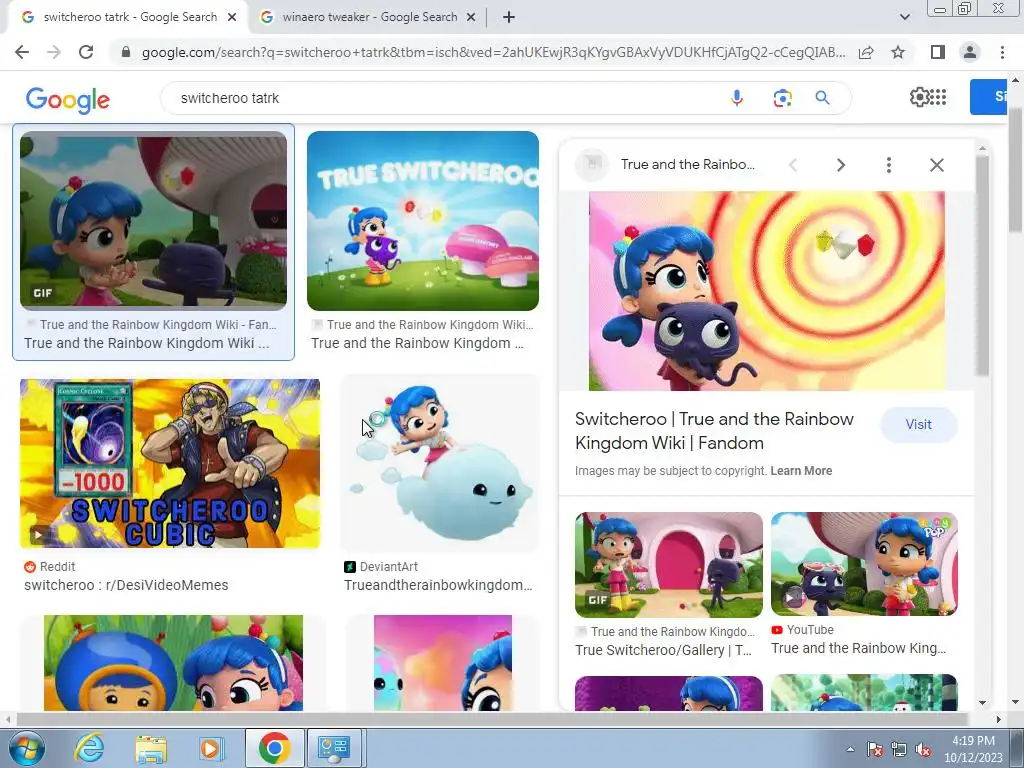Open True Switcheroo/Gallery related GIF
Viewport: 1024px width, 768px height.
point(669,565)
